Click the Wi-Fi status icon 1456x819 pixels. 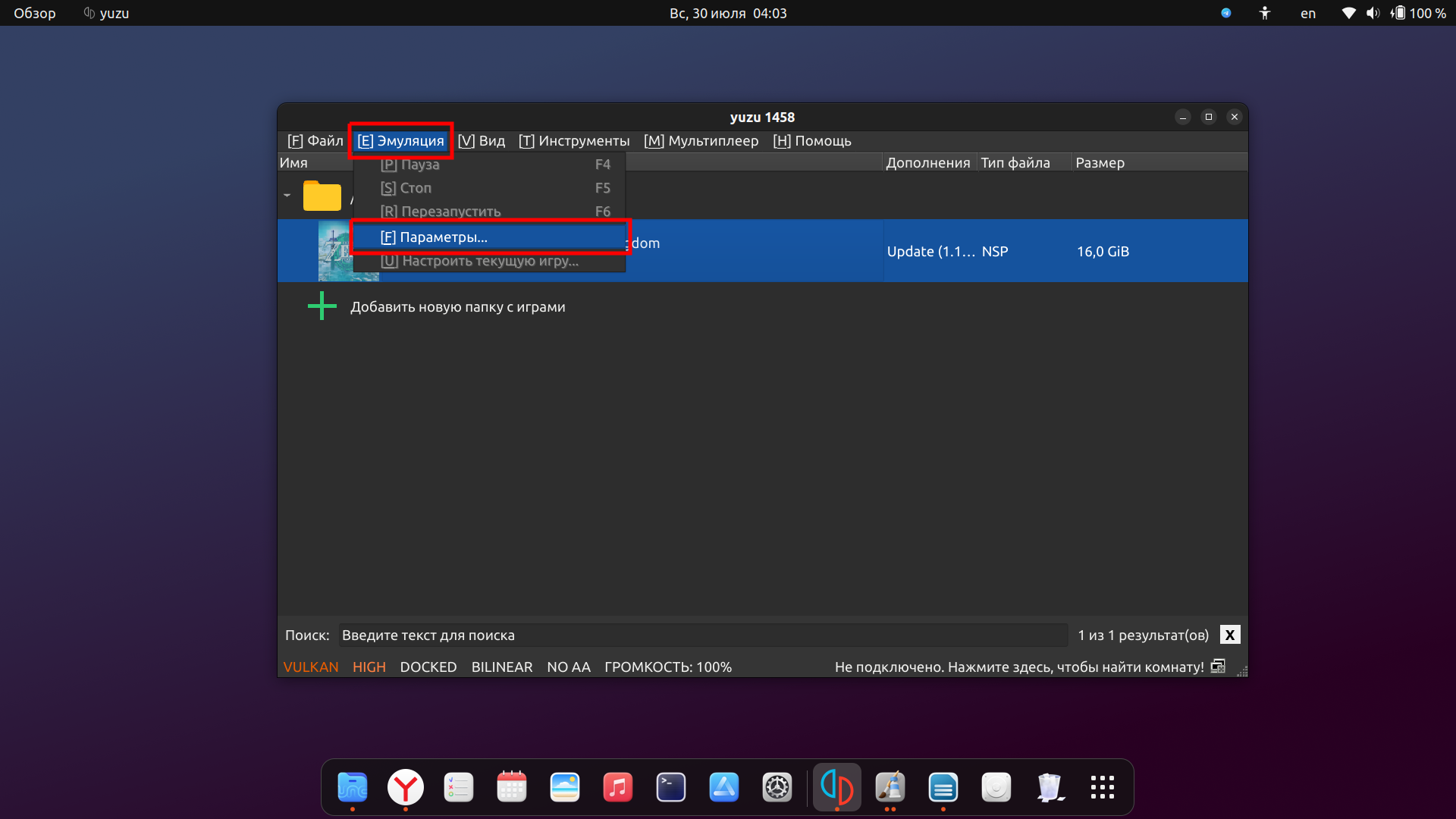pos(1349,13)
